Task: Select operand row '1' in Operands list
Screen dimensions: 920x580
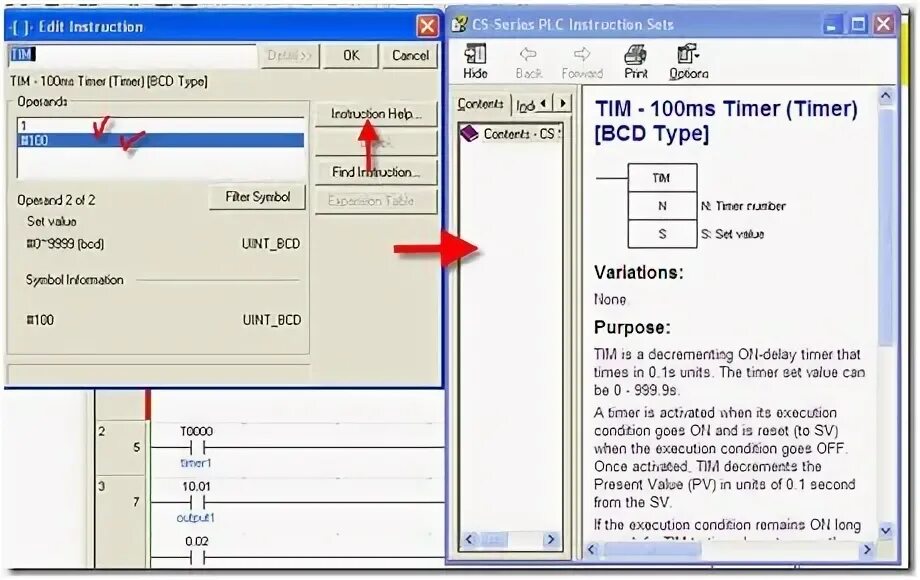Action: point(161,126)
